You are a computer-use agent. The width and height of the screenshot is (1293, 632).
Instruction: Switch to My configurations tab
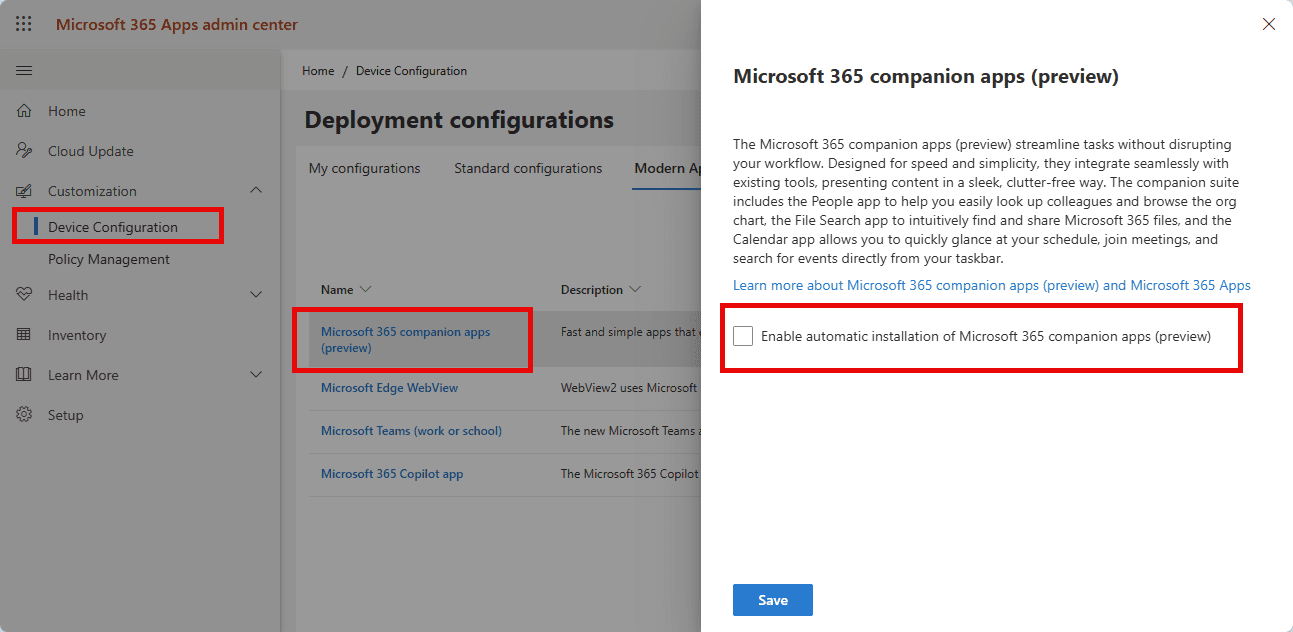click(364, 168)
